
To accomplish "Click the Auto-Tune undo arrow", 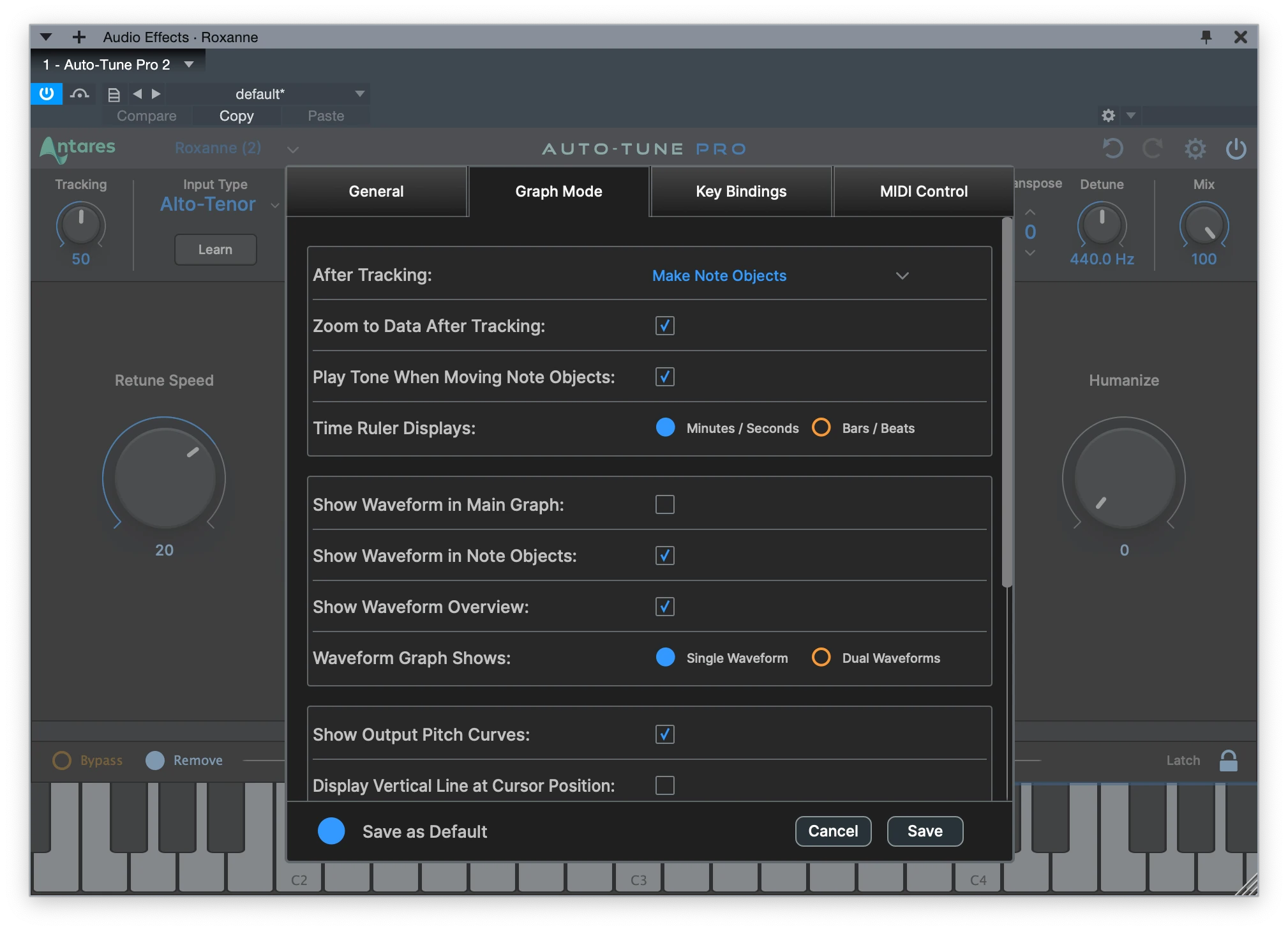I will (x=1112, y=149).
